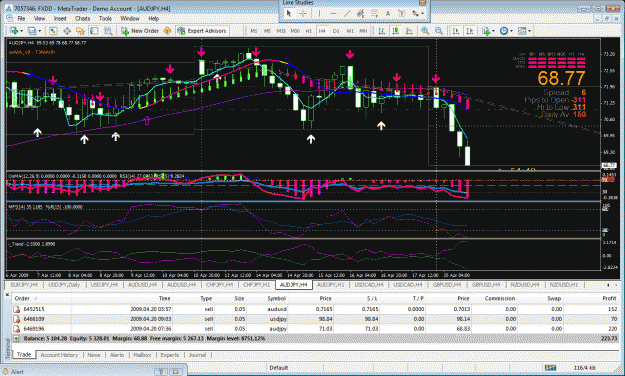Open the Navigator panel icon
This screenshot has height=376, width=625.
(x=81, y=31)
